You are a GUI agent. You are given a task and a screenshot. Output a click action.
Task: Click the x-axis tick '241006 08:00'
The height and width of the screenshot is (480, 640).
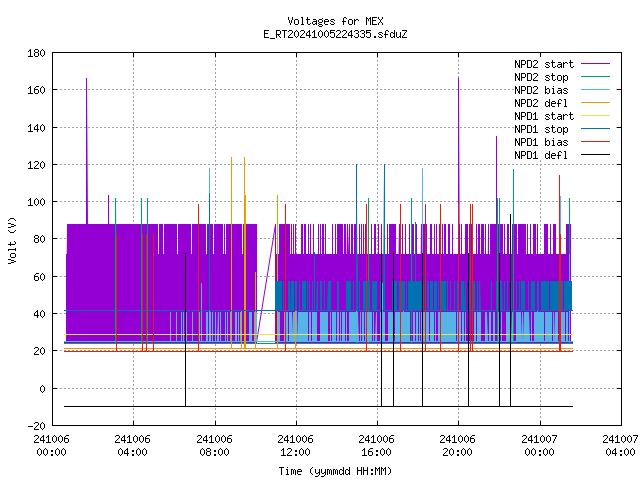point(214,446)
